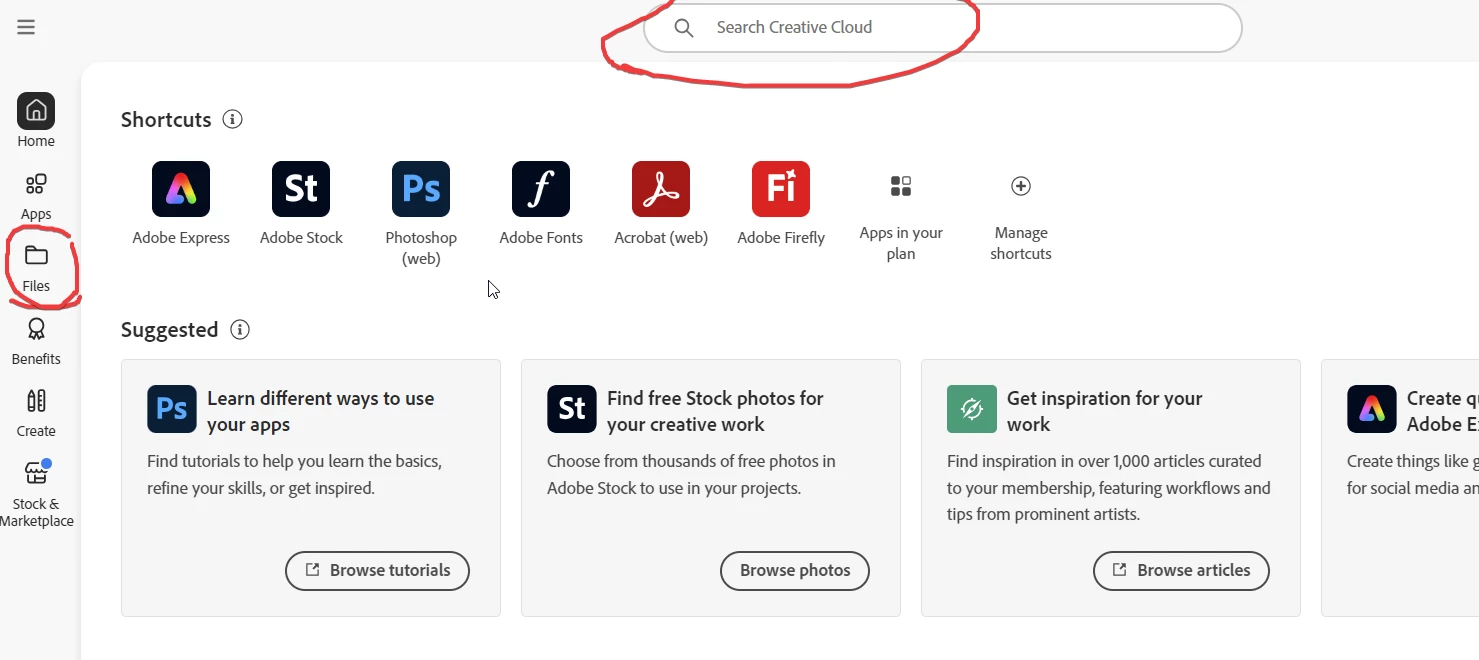Viewport: 1479px width, 660px height.
Task: Open Benefits in the sidebar
Action: click(36, 341)
